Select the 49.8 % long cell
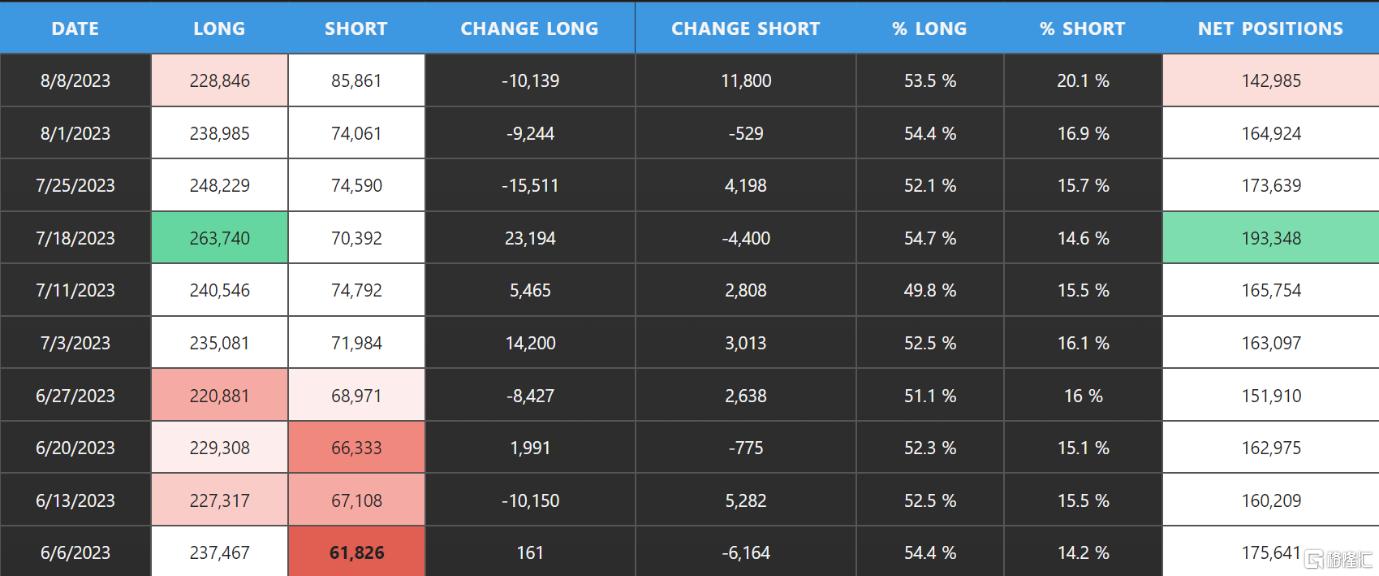 point(930,291)
